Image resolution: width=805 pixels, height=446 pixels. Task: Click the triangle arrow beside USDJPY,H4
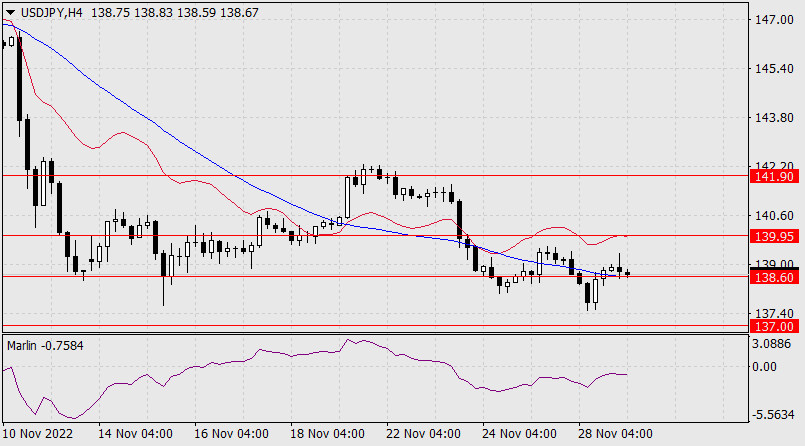tap(10, 10)
